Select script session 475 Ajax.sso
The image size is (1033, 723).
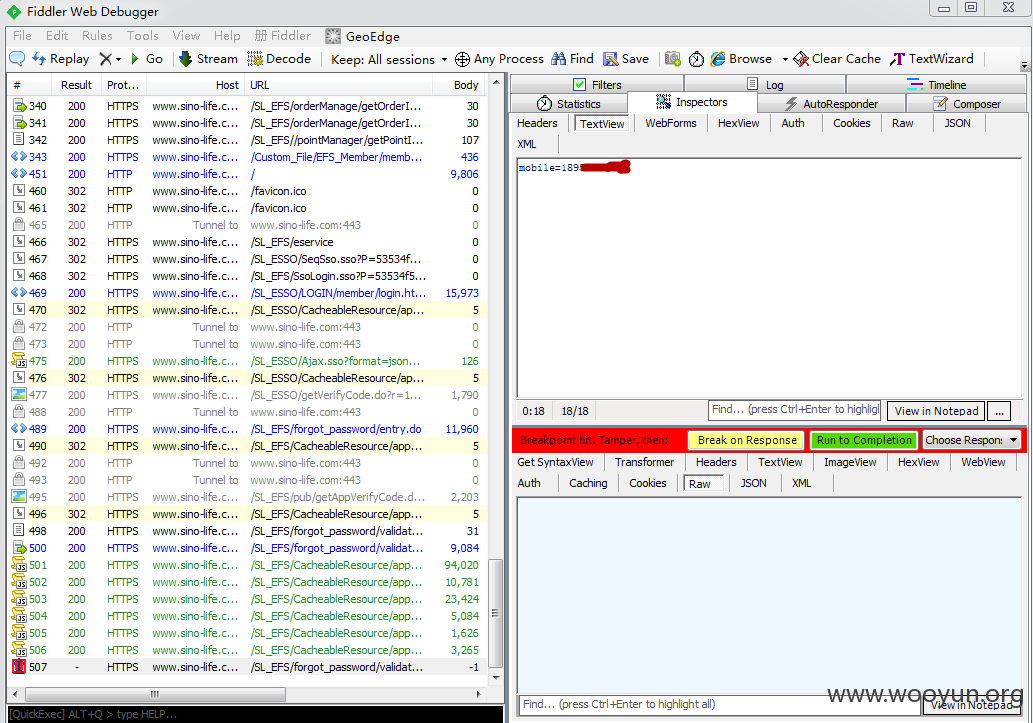249,361
